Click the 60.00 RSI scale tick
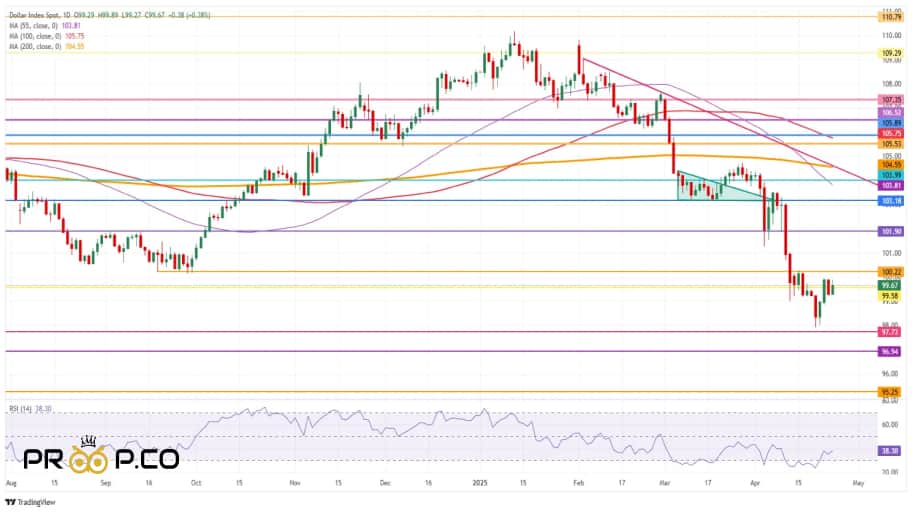Image resolution: width=912 pixels, height=513 pixels. point(890,425)
